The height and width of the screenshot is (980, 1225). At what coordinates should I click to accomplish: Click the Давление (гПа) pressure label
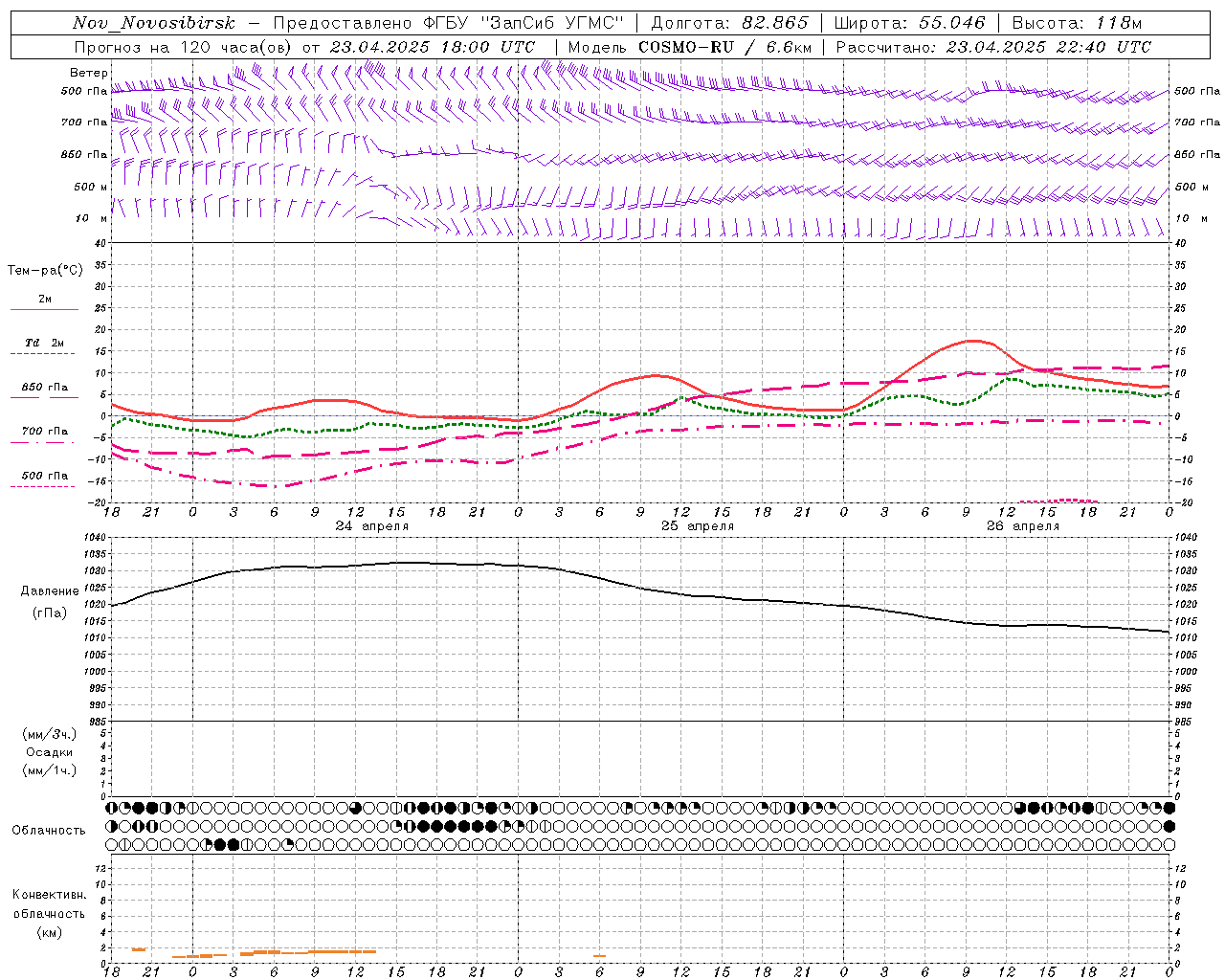(50, 602)
